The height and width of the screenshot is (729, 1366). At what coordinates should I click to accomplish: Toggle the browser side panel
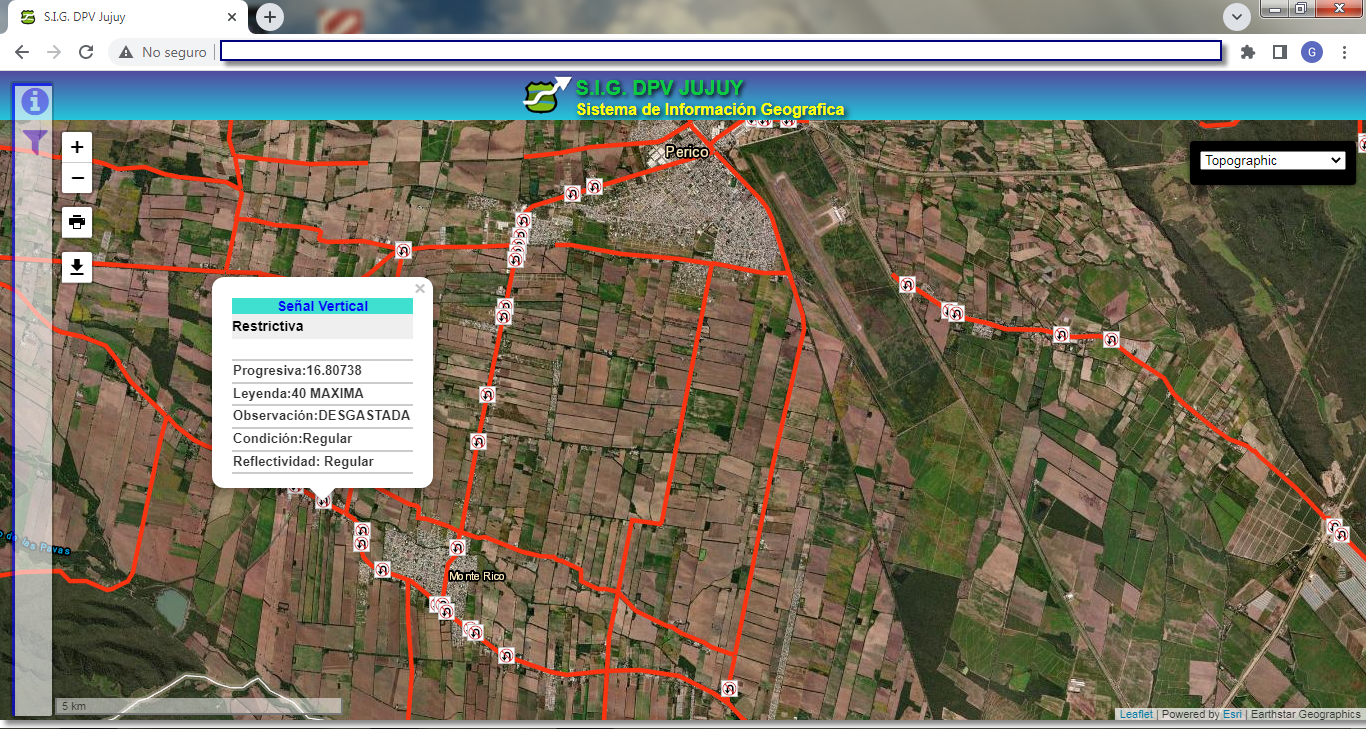click(1279, 52)
